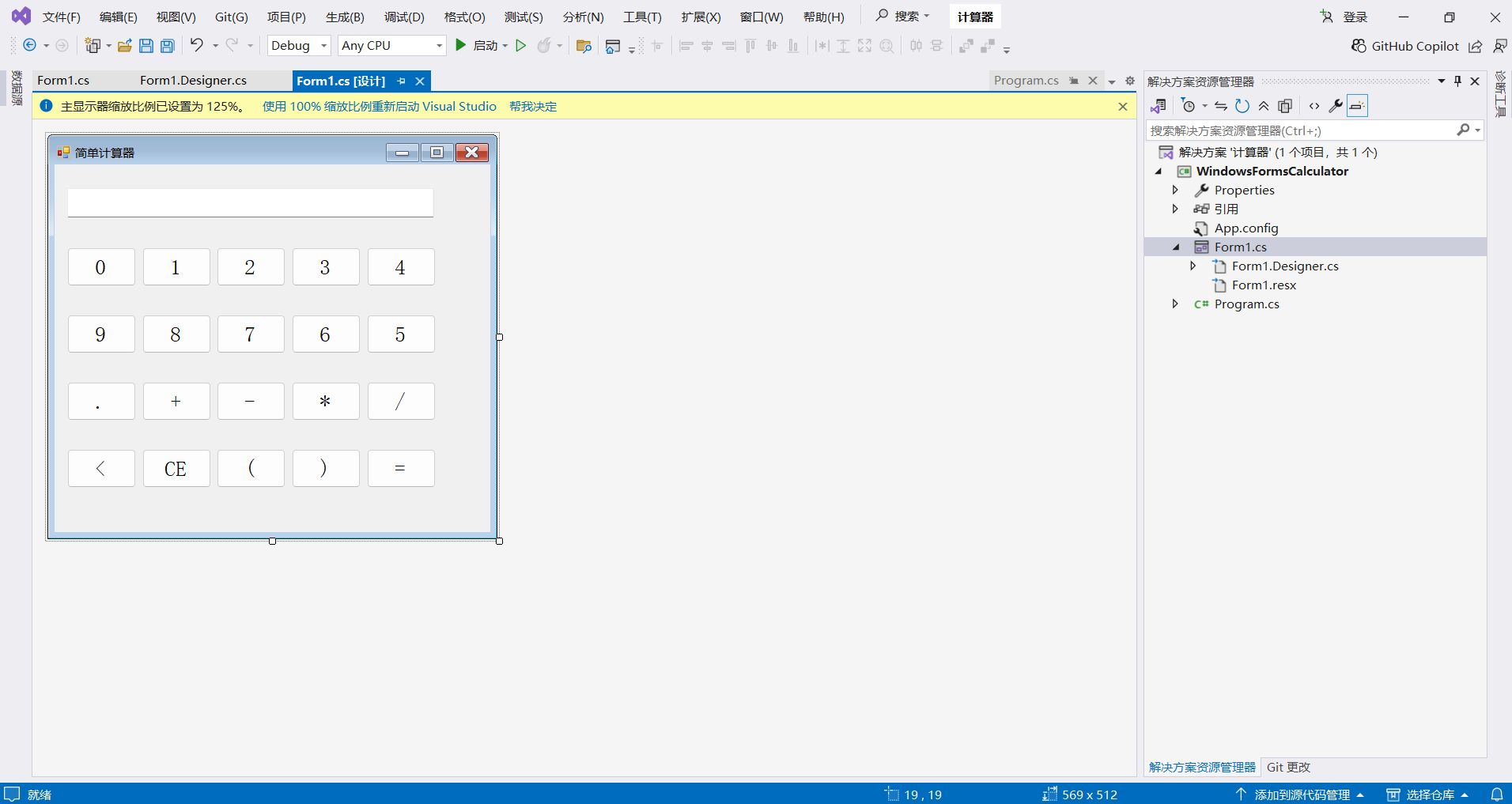Click the Pending Changes Filter clock icon
The height and width of the screenshot is (804, 1512).
[x=1188, y=106]
